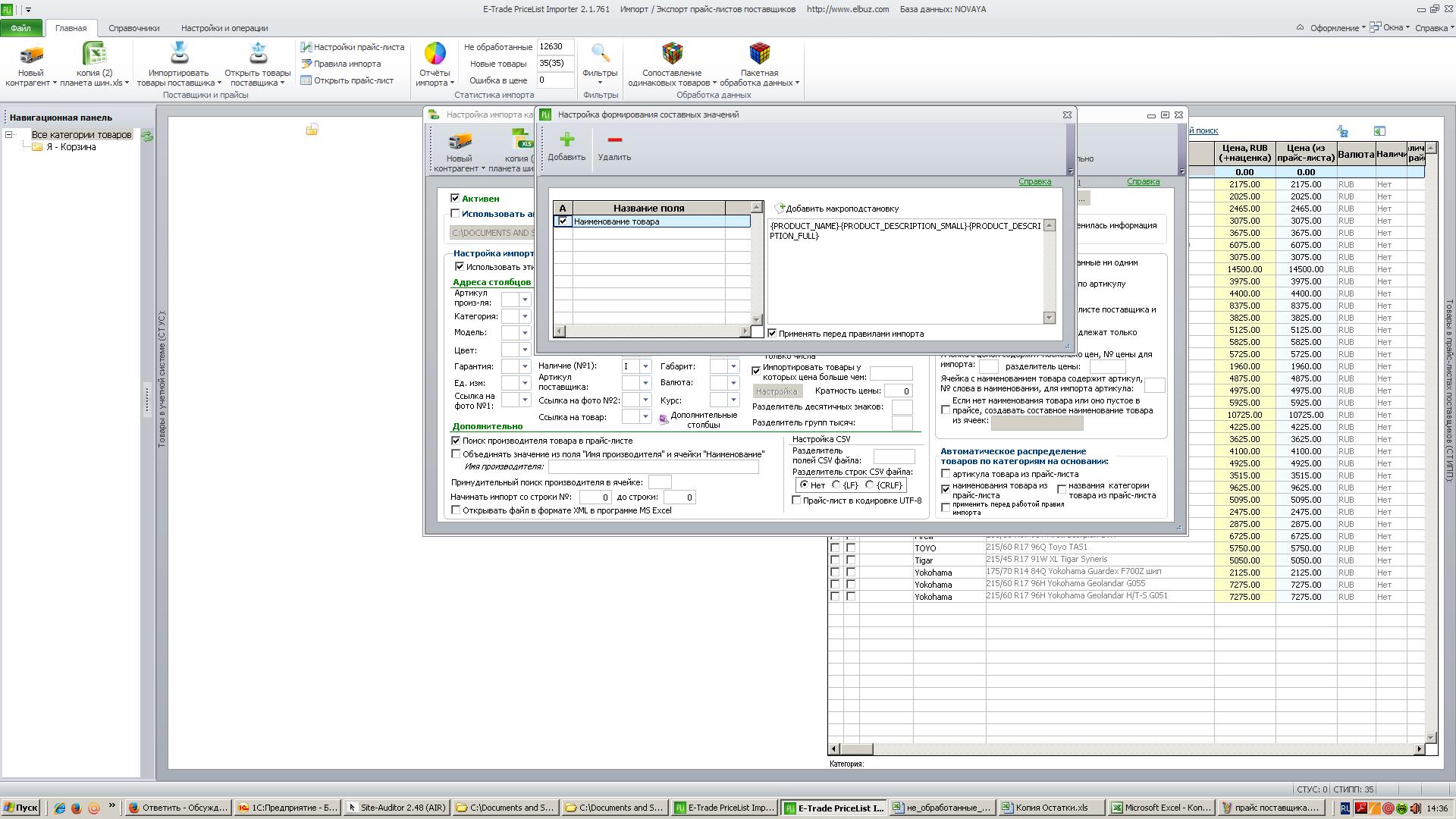The width and height of the screenshot is (1456, 819).
Task: Open the Модель column dropdown
Action: (x=524, y=333)
